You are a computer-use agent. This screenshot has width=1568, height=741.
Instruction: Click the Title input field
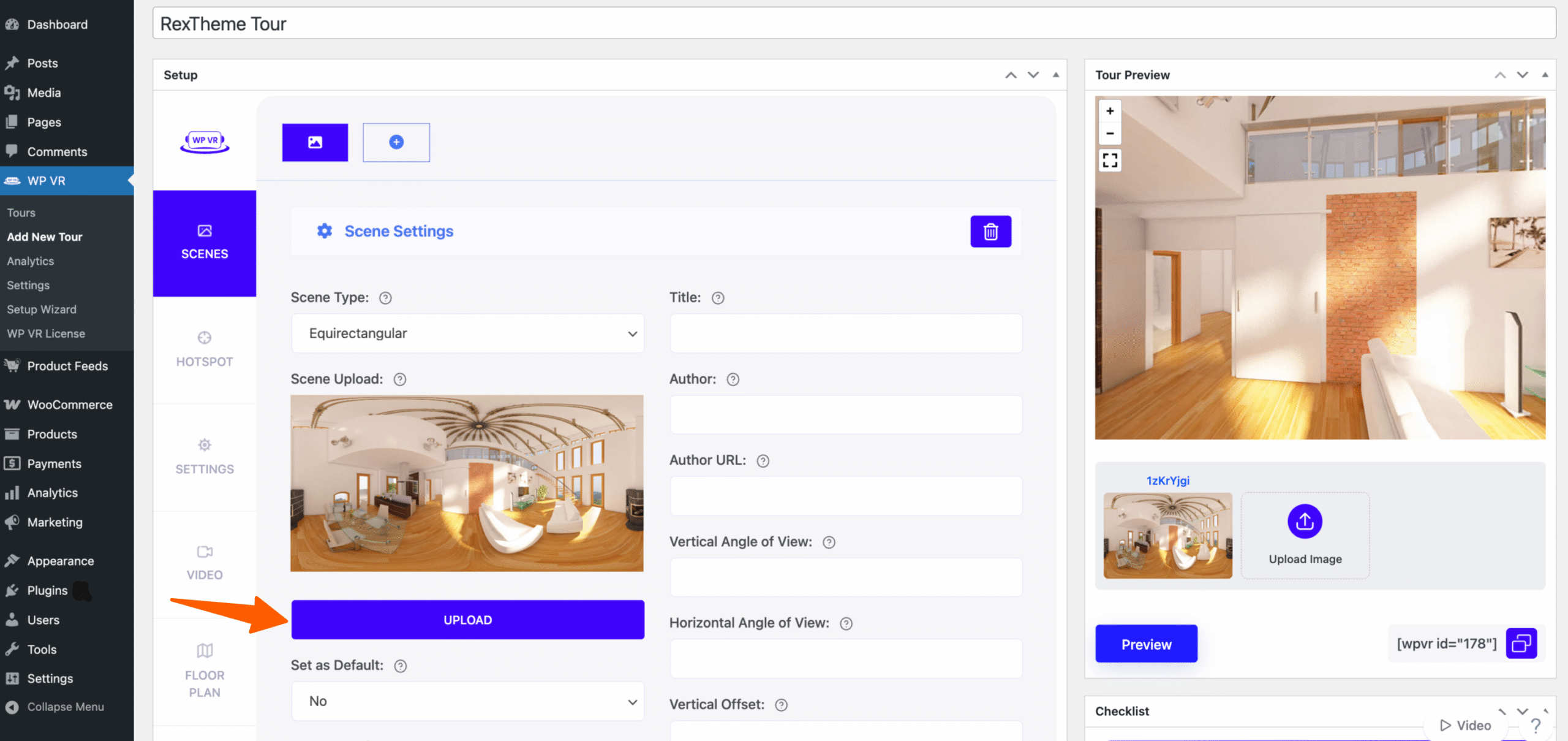coord(845,333)
